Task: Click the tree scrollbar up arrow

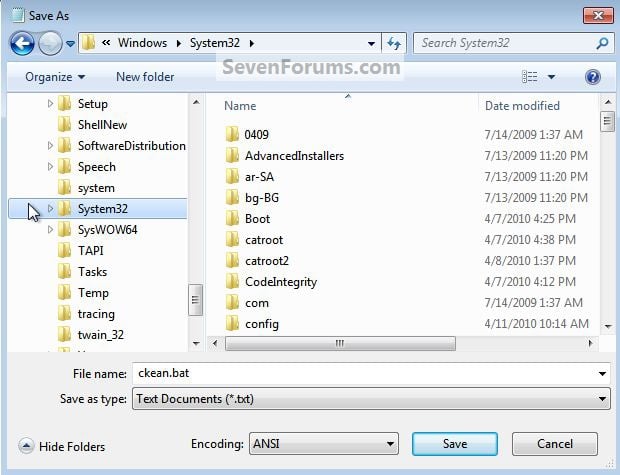Action: [x=196, y=102]
